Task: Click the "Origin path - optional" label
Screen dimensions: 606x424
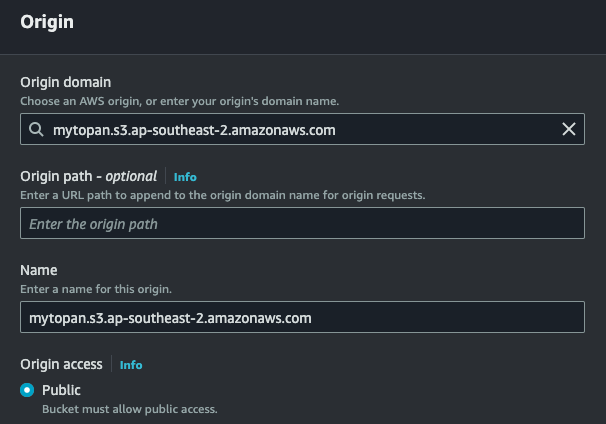Action: click(88, 176)
